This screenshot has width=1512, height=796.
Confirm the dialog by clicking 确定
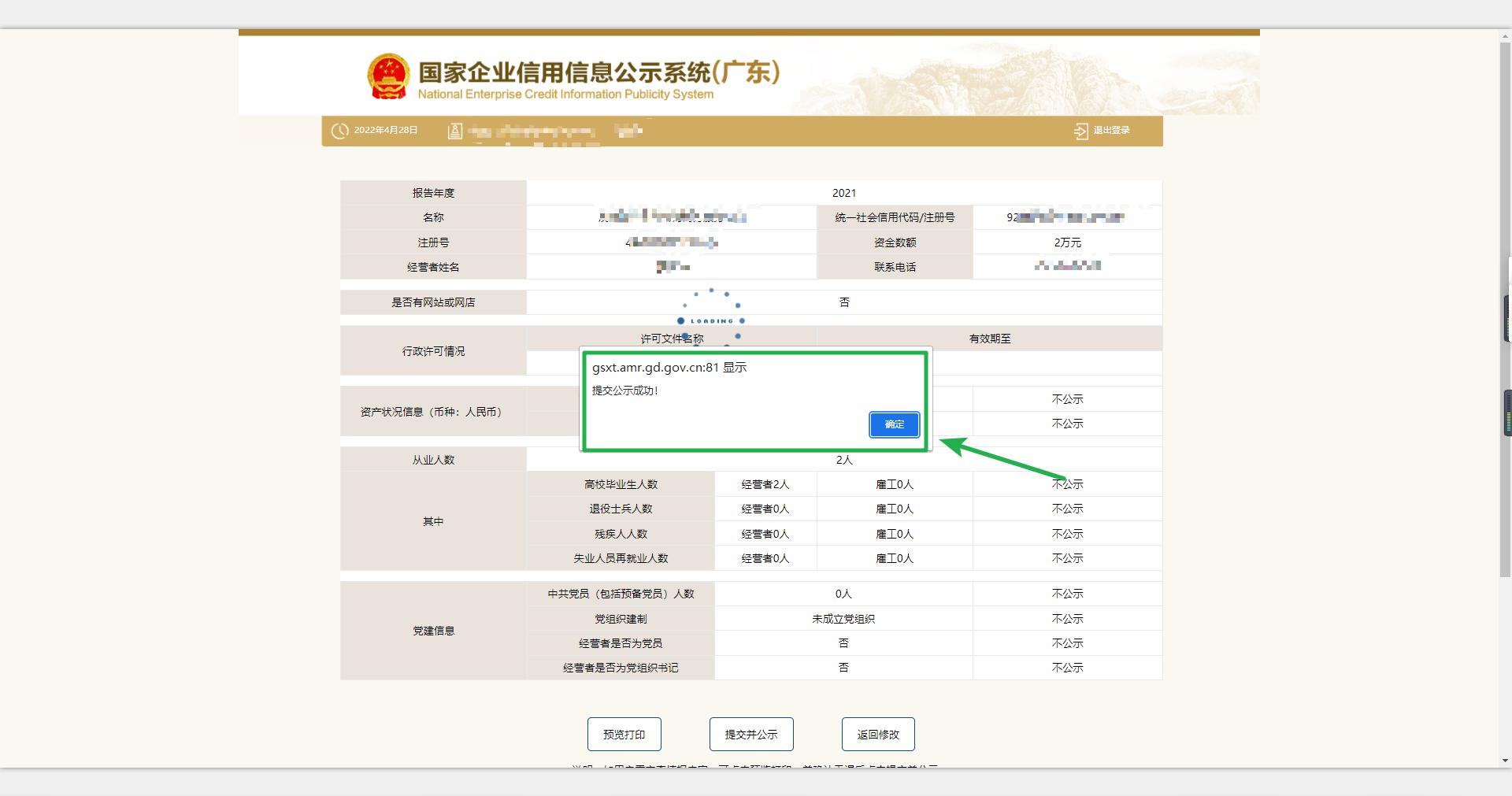click(x=893, y=424)
